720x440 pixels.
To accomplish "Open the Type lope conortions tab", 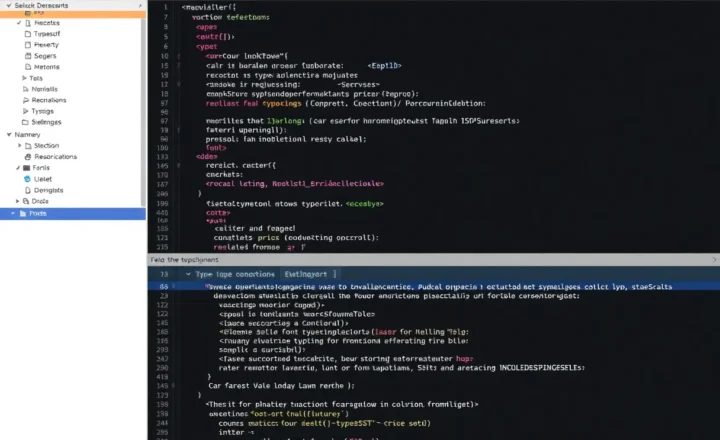I will tap(235, 274).
